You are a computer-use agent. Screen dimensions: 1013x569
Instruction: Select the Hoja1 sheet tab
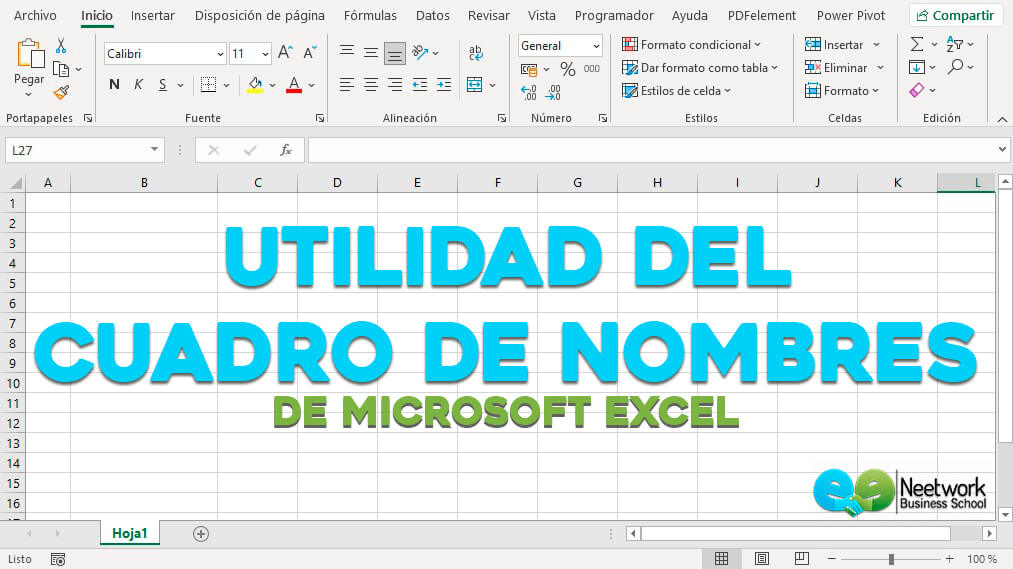130,533
